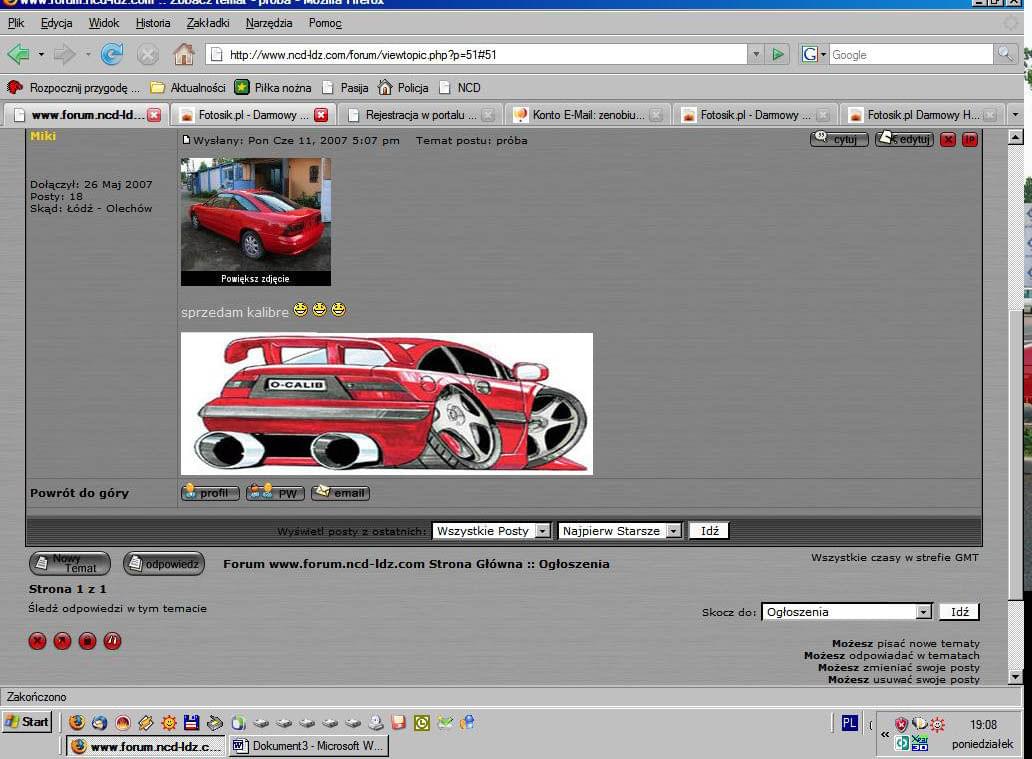Follow the 'Śledź odpowiedzi w tym temacie' link

pos(118,608)
